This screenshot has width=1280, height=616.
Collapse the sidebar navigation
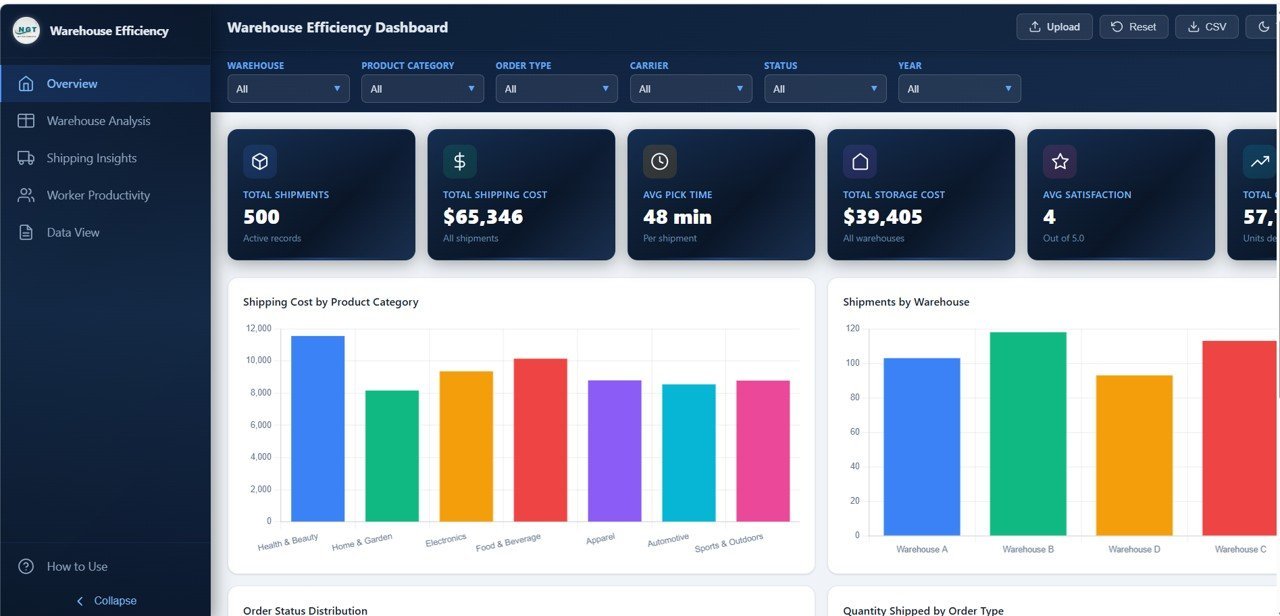click(x=106, y=601)
